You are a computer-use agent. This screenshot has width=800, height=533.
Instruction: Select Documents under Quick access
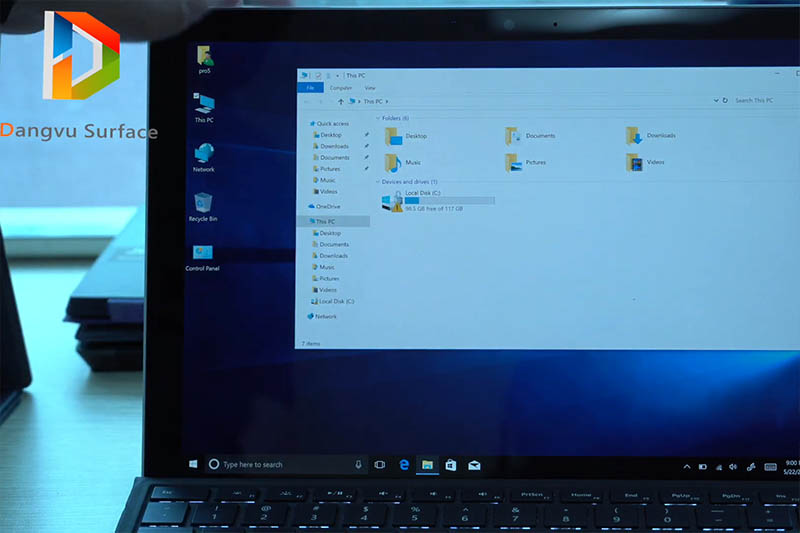coord(331,158)
